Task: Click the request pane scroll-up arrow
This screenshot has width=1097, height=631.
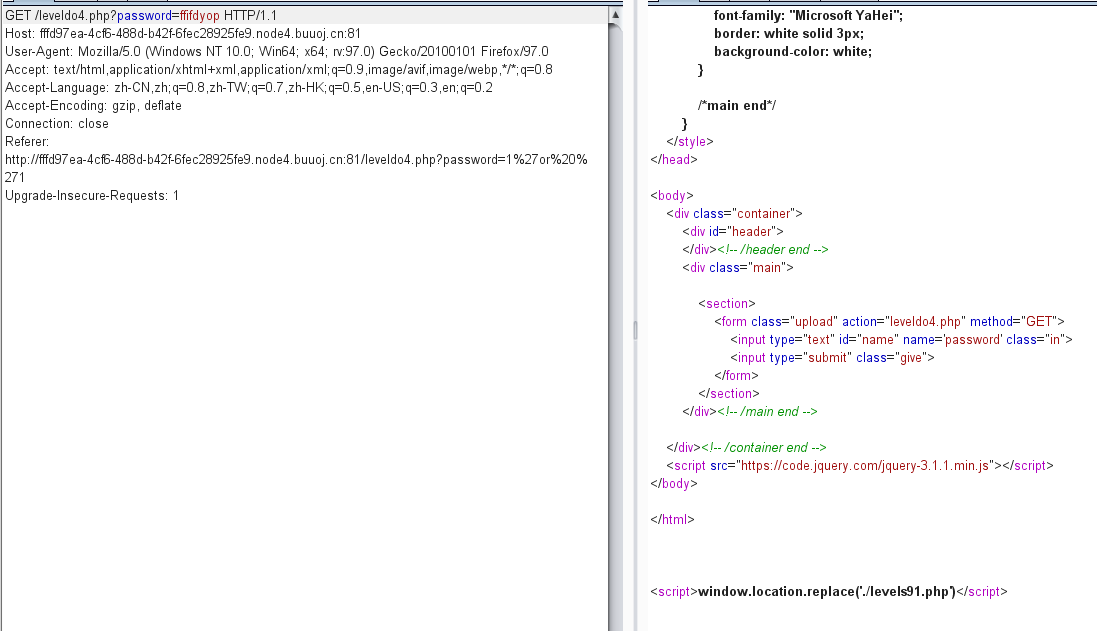Action: [616, 15]
